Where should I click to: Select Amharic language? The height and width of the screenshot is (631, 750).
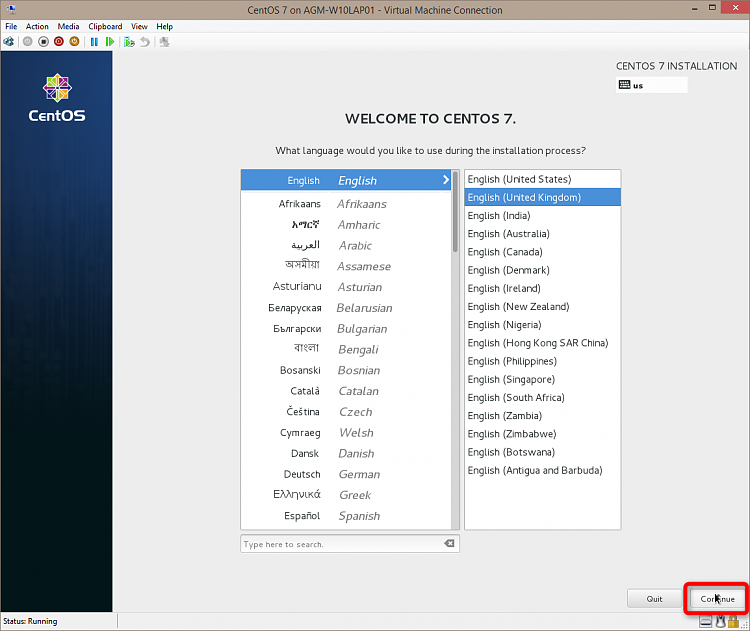pos(346,225)
